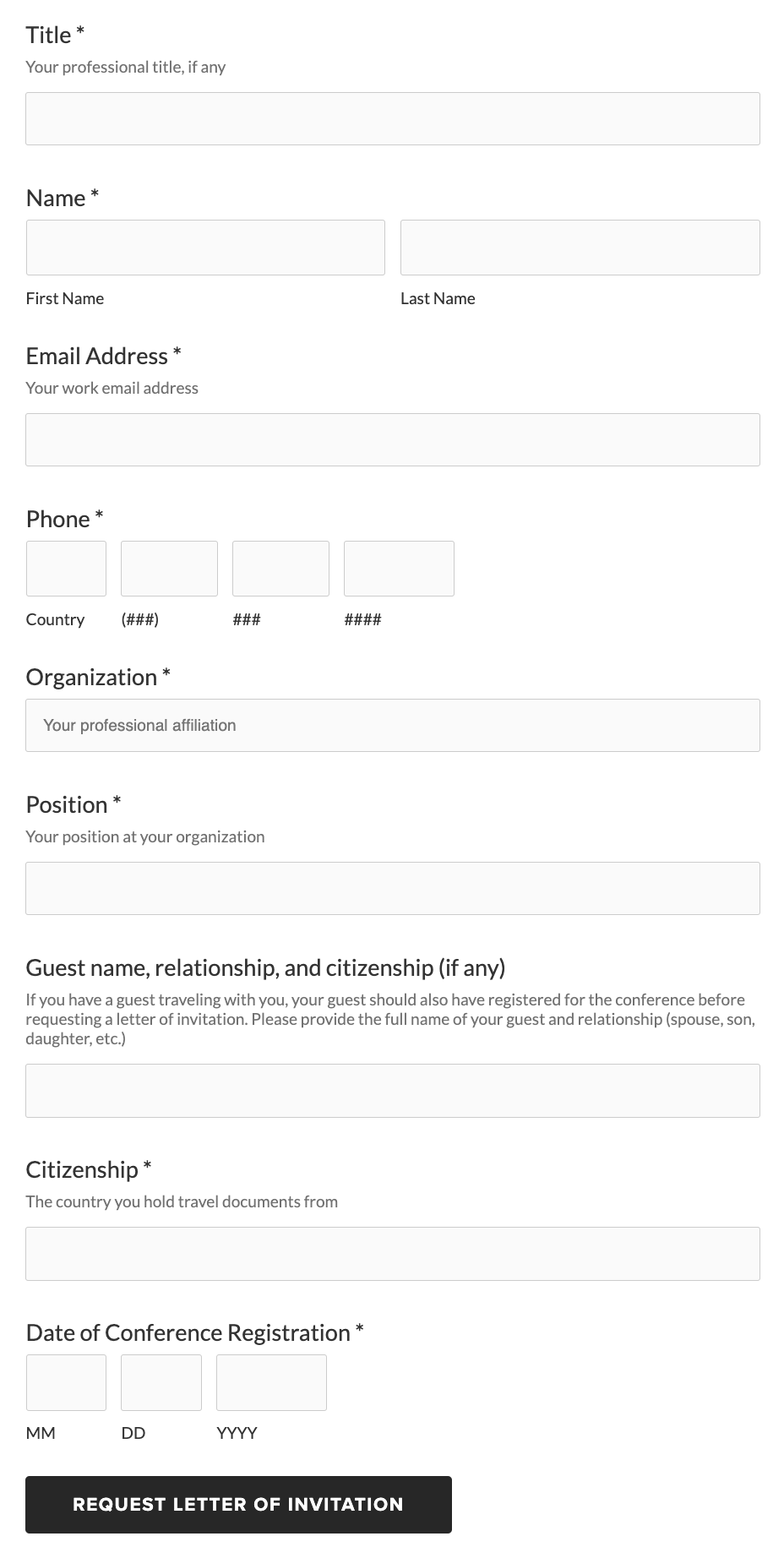Select the phone three-digit ### prefix box
Viewport: 784px width, 1558px height.
click(280, 569)
